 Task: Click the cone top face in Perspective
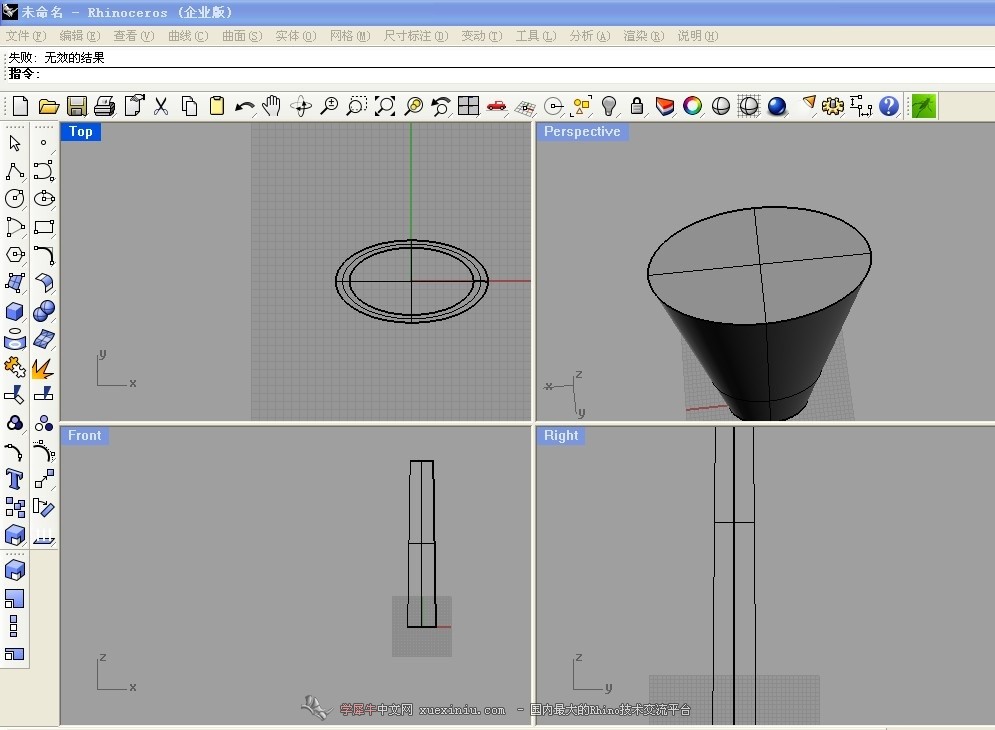pyautogui.click(x=759, y=265)
